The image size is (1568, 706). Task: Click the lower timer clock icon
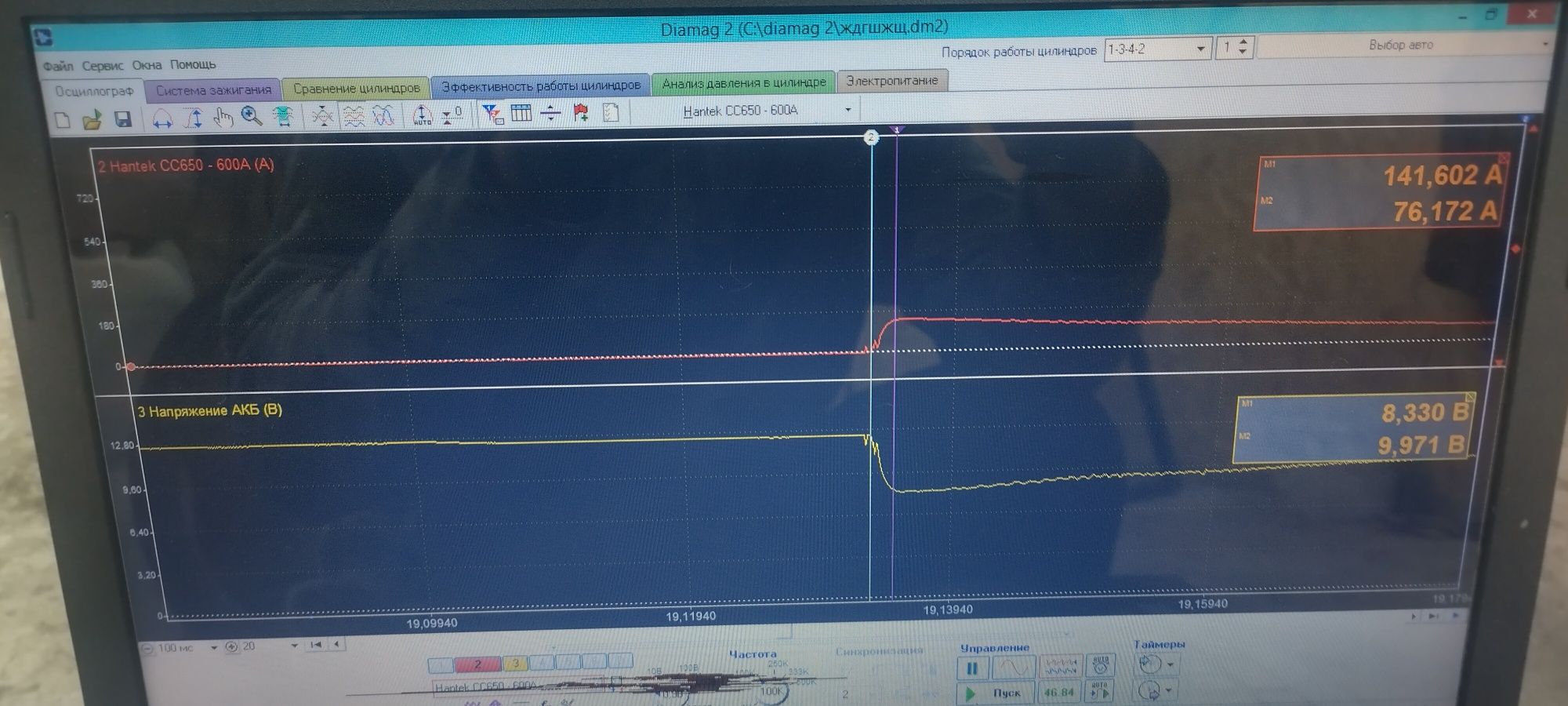pyautogui.click(x=1149, y=691)
